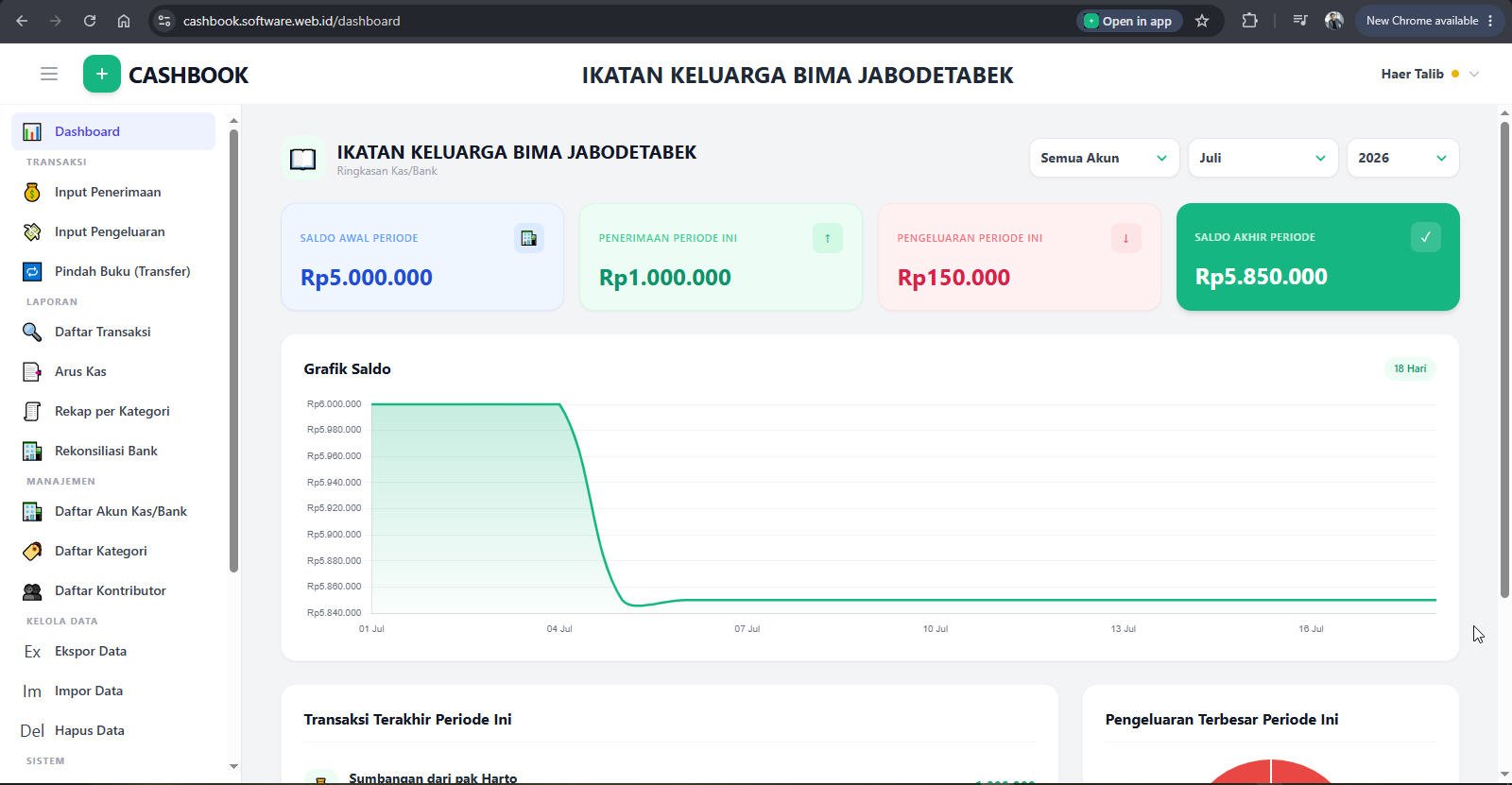Click the Daftar Akun Kas/Bank building icon

[x=32, y=511]
